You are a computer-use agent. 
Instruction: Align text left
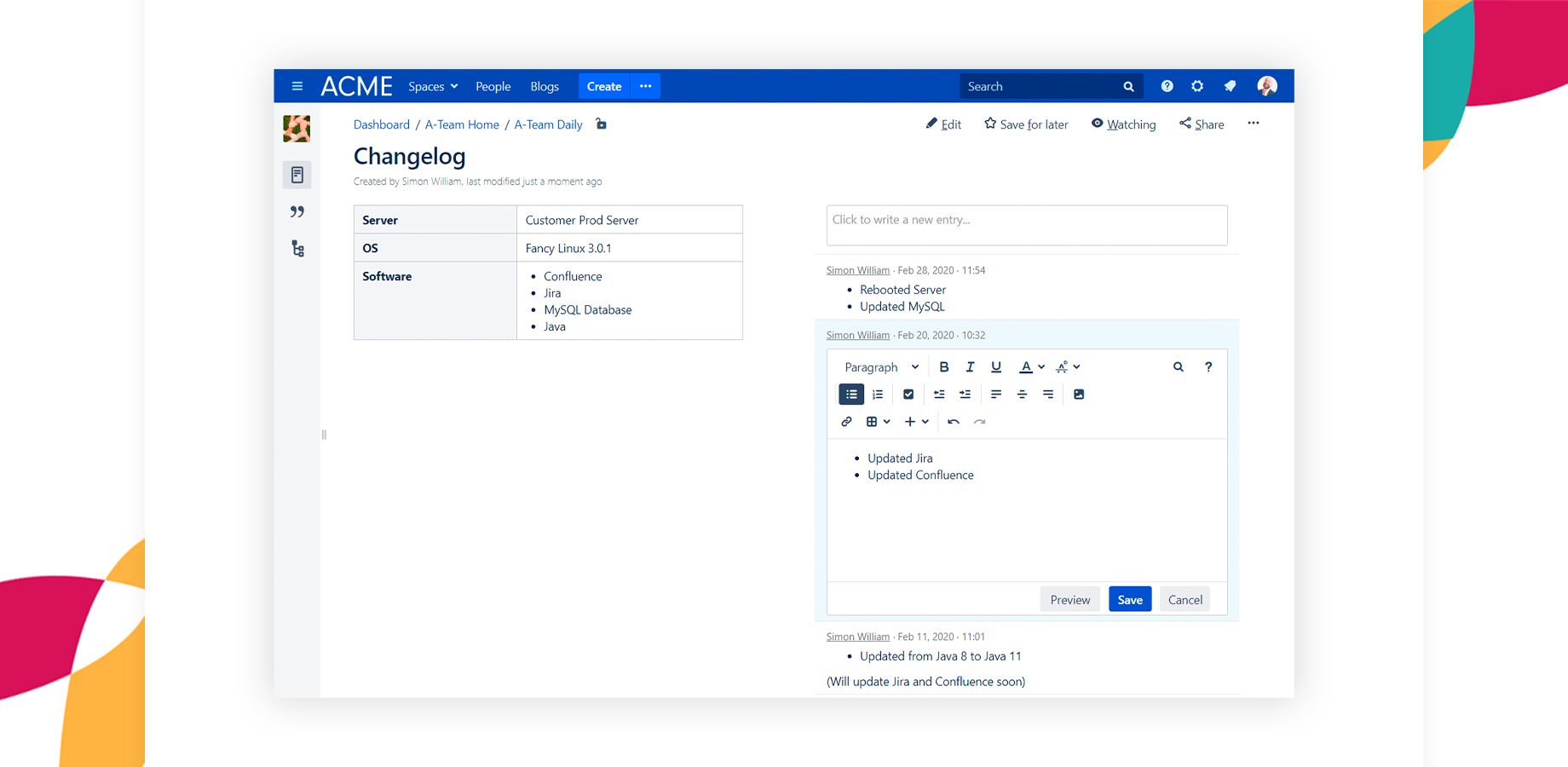(996, 395)
